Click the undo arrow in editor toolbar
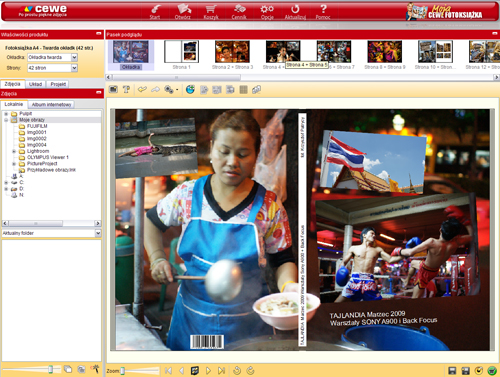 142,89
